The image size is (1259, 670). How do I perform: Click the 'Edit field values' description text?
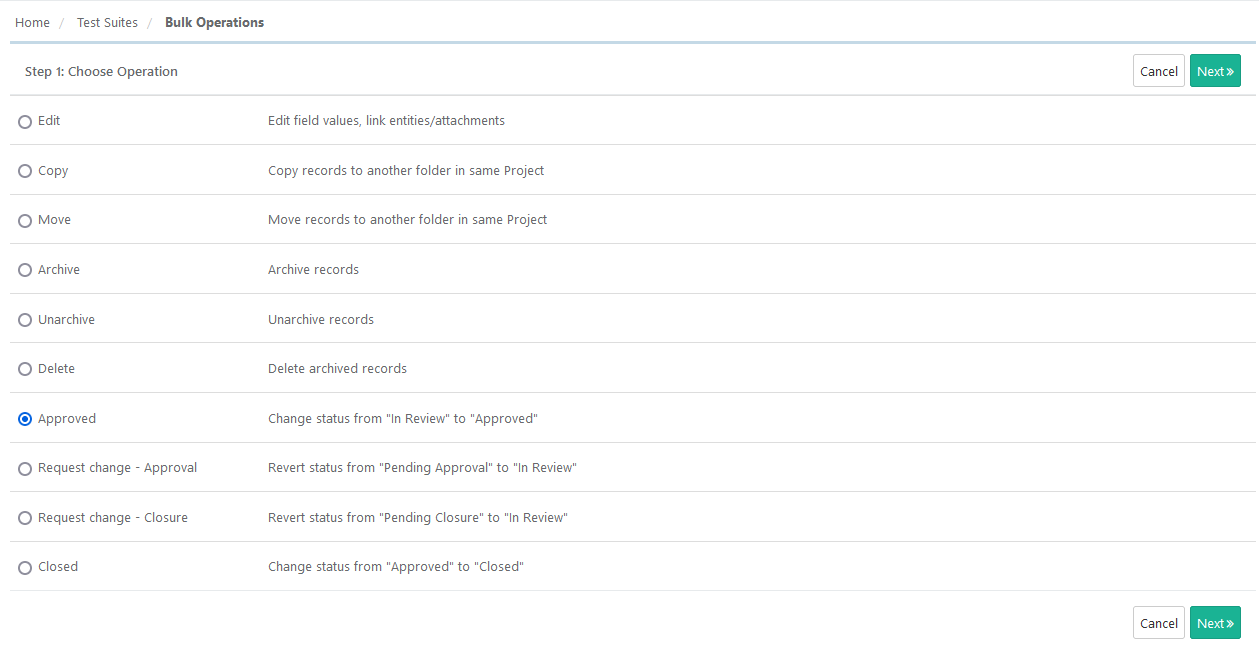pos(386,121)
